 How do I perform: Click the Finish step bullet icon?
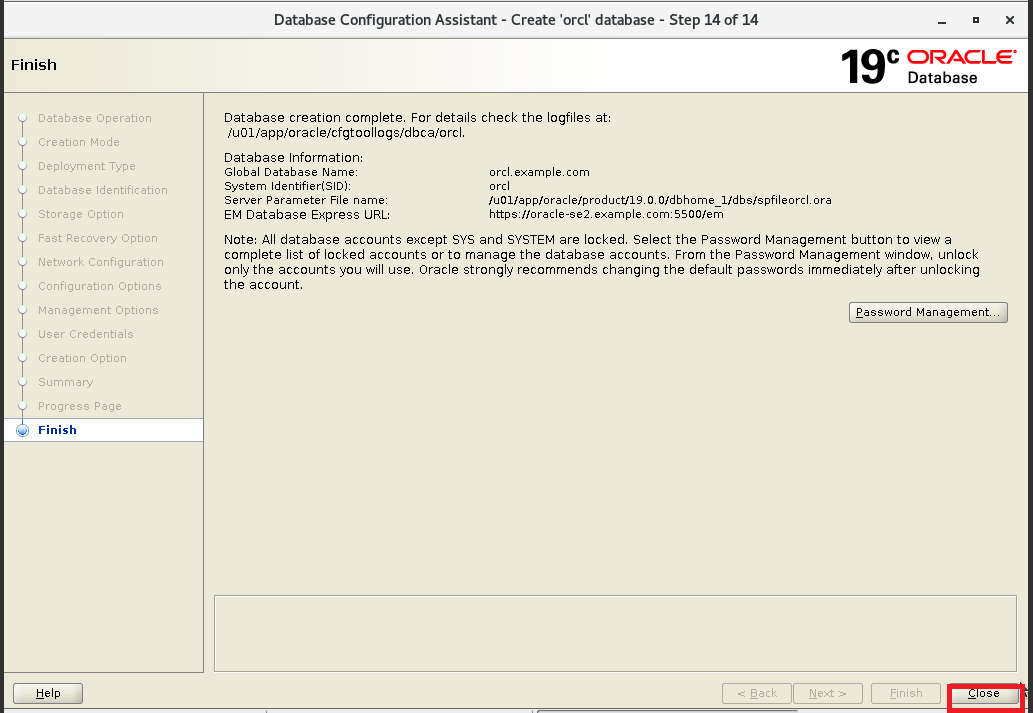(22, 430)
